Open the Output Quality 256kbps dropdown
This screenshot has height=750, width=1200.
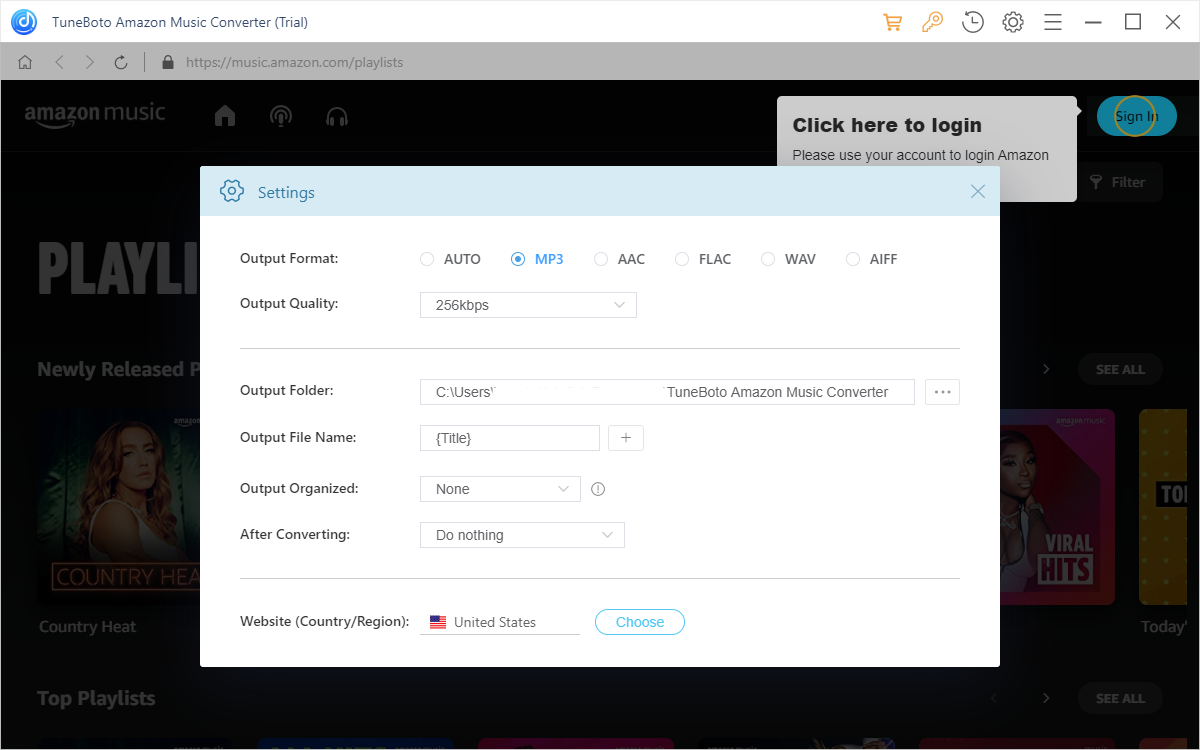528,305
